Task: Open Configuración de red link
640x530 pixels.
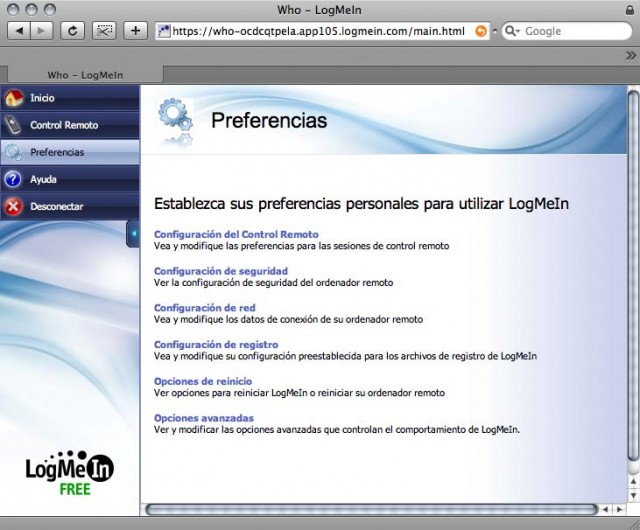Action: (204, 308)
